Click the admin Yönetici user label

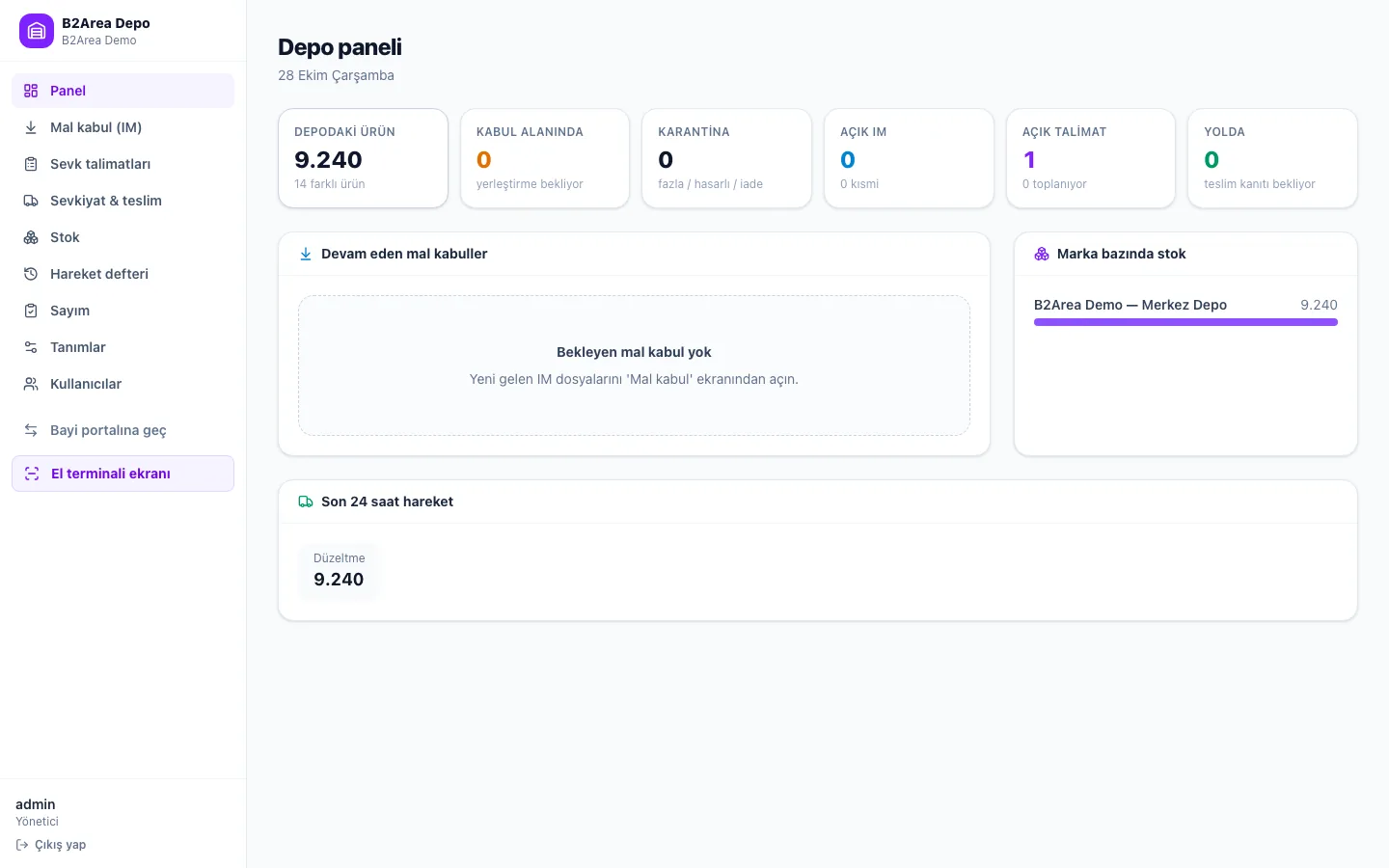tap(37, 812)
